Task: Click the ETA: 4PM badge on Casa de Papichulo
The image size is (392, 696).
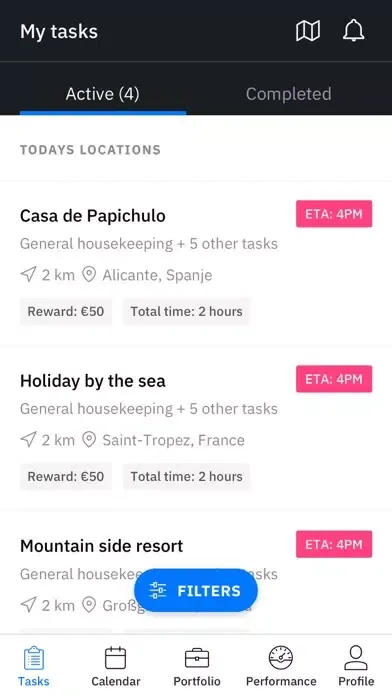Action: tap(334, 214)
